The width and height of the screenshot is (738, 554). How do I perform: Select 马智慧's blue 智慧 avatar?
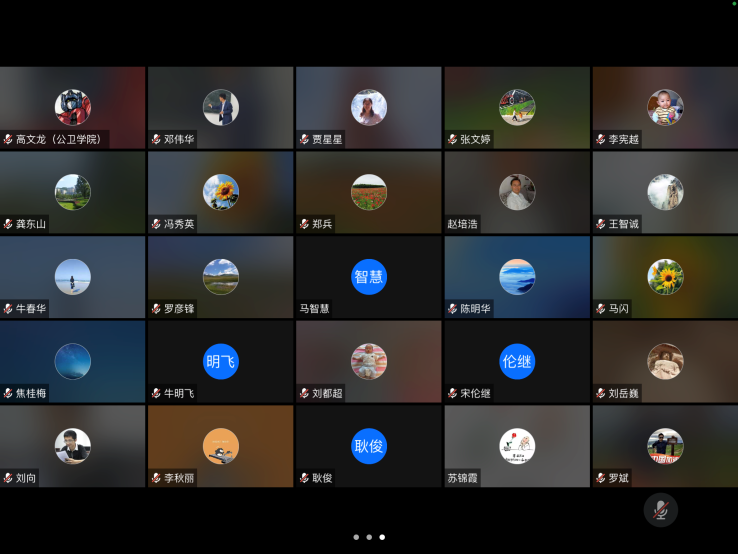coord(369,277)
